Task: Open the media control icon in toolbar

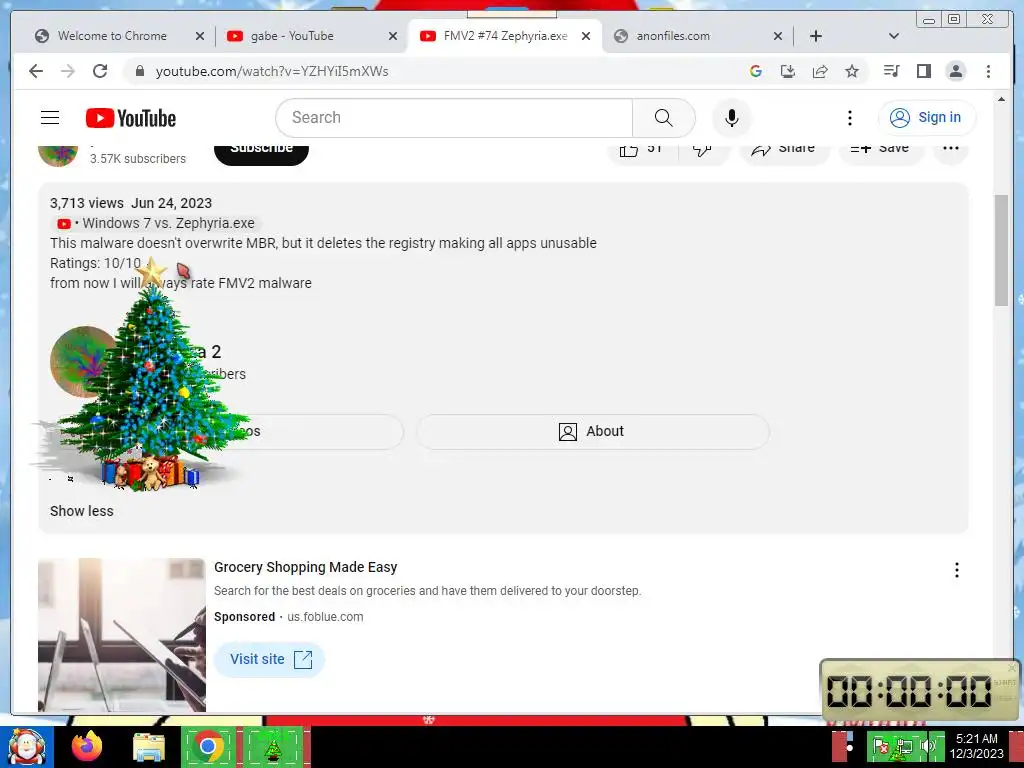Action: [x=891, y=71]
